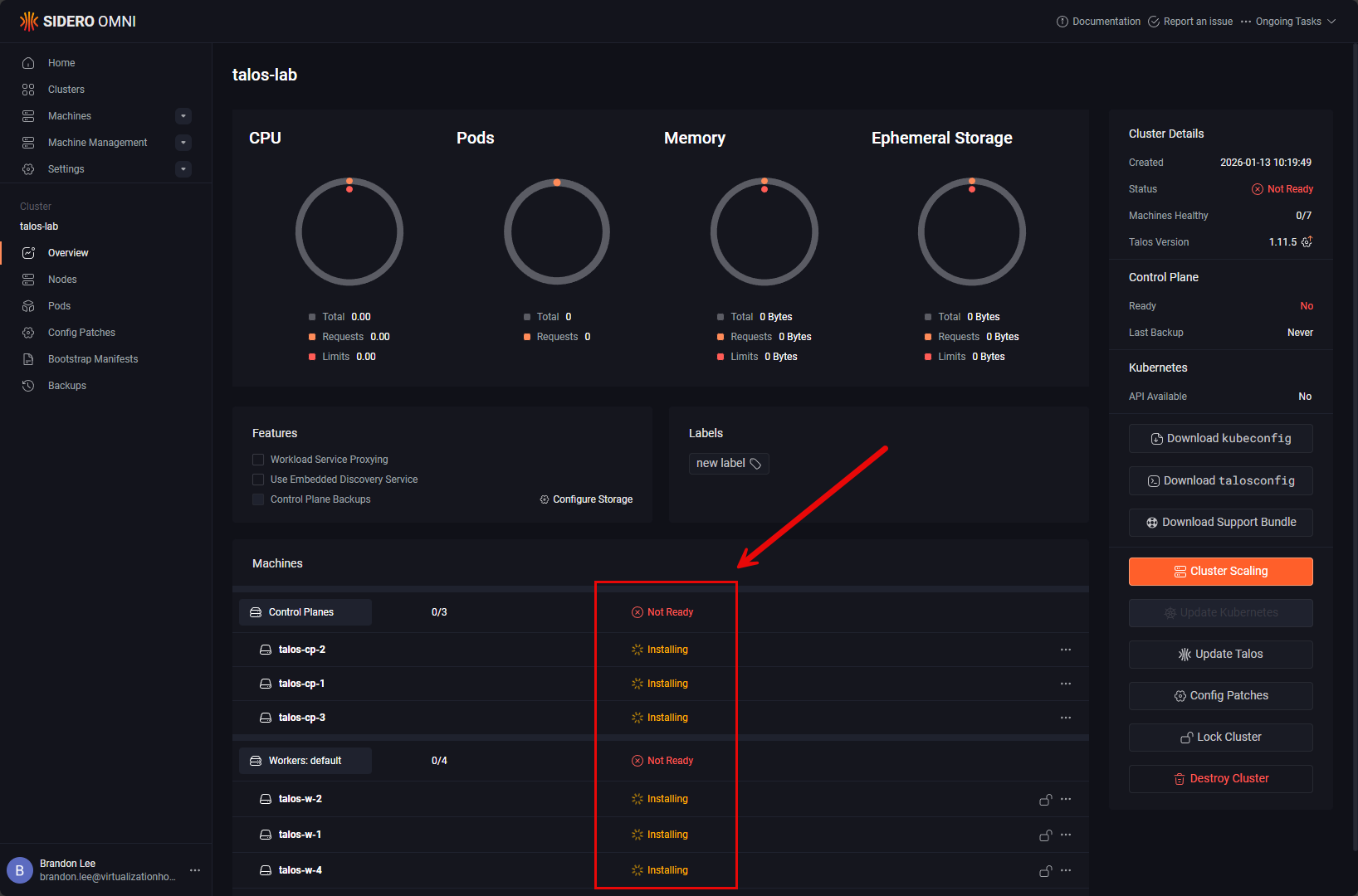Open the talos-w-4 machine

tap(300, 870)
